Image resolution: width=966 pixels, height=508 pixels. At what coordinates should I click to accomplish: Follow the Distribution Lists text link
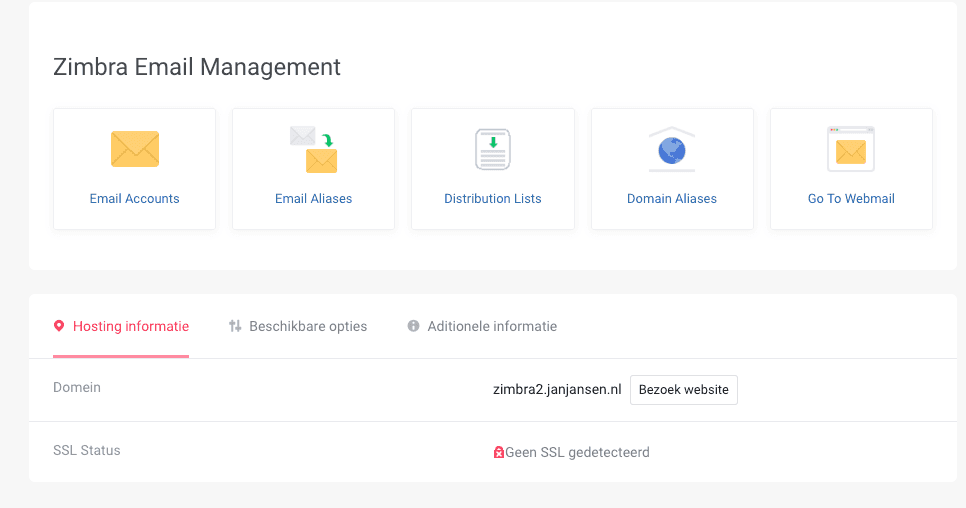(x=493, y=199)
